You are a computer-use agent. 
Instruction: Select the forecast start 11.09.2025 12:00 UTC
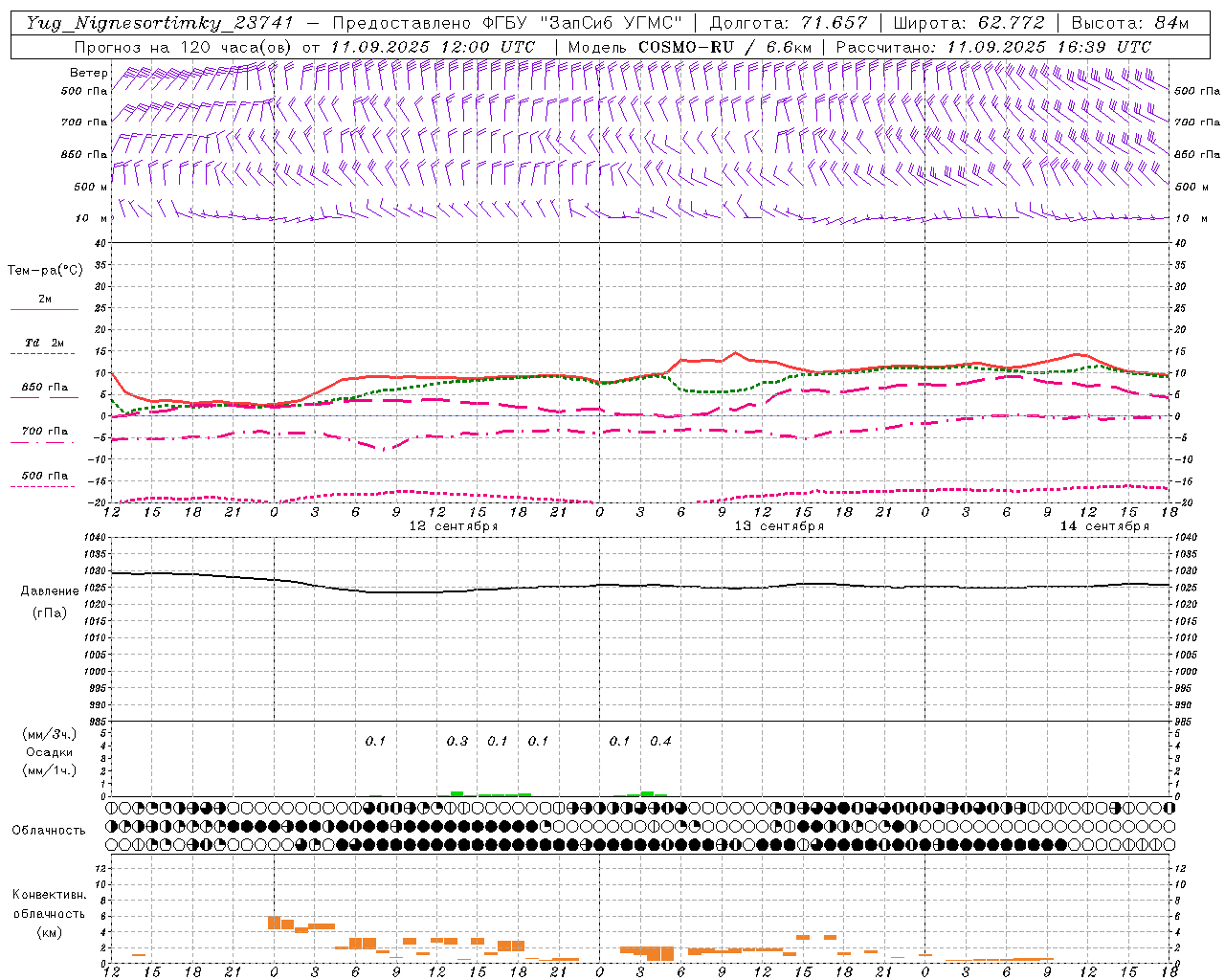tap(433, 47)
